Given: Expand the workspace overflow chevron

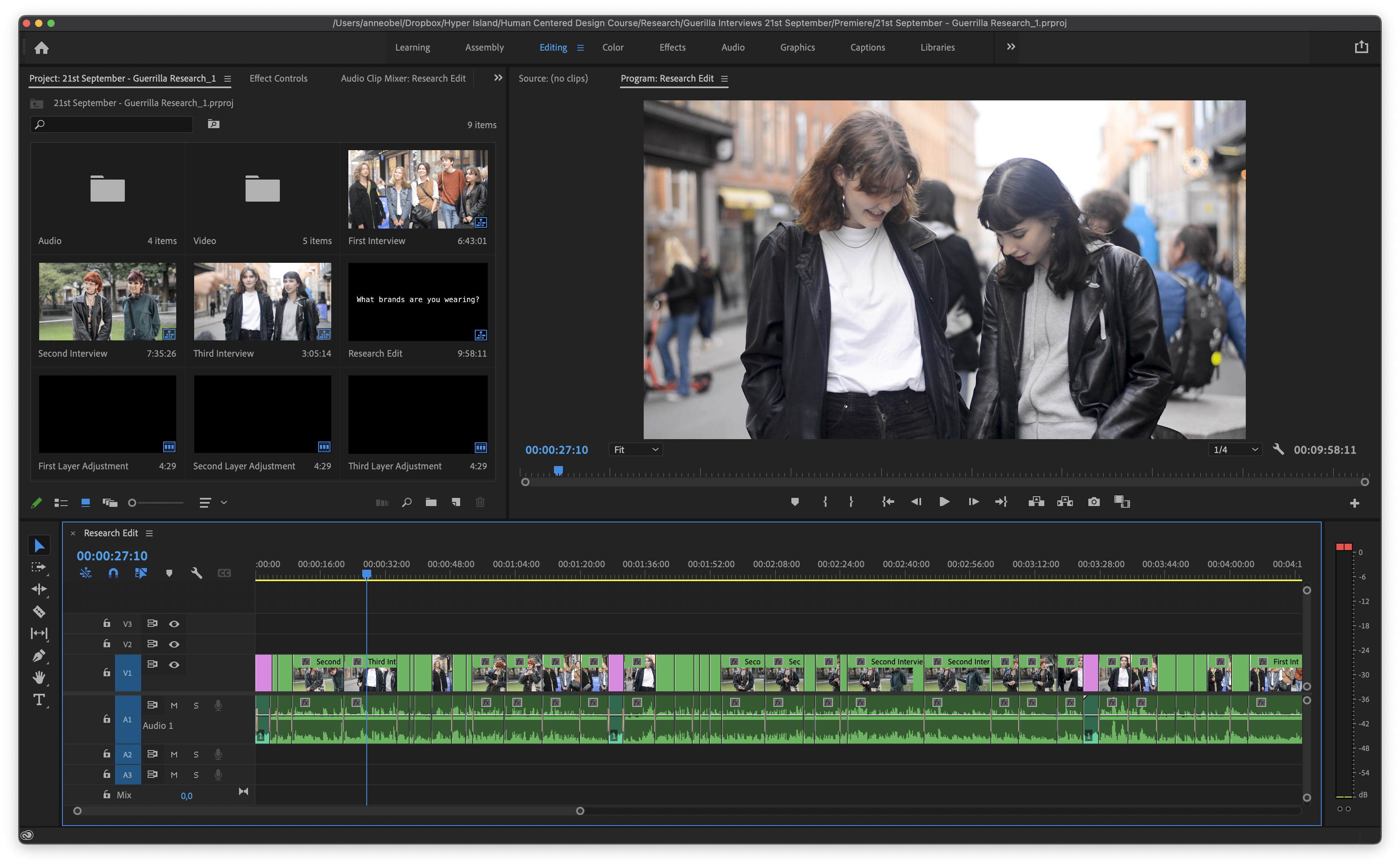Looking at the screenshot, I should pyautogui.click(x=1011, y=47).
